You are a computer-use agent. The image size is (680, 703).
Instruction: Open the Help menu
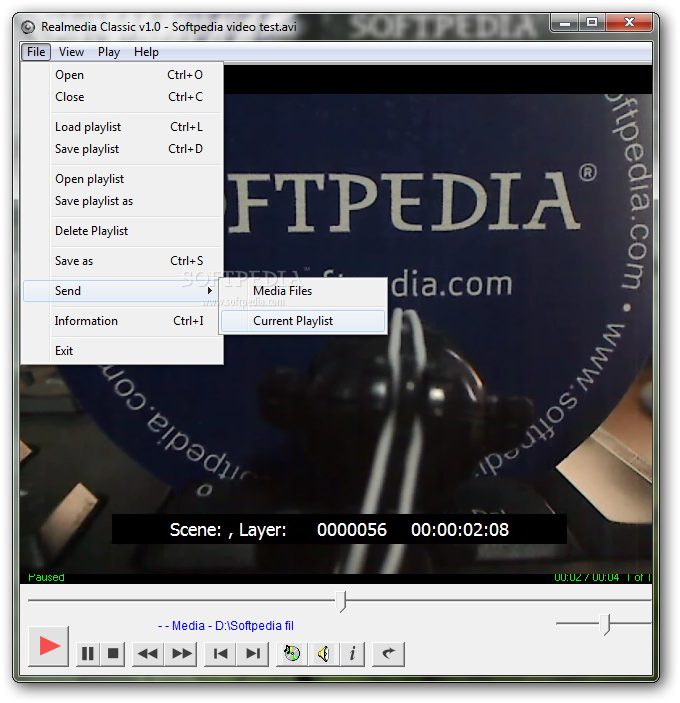146,52
